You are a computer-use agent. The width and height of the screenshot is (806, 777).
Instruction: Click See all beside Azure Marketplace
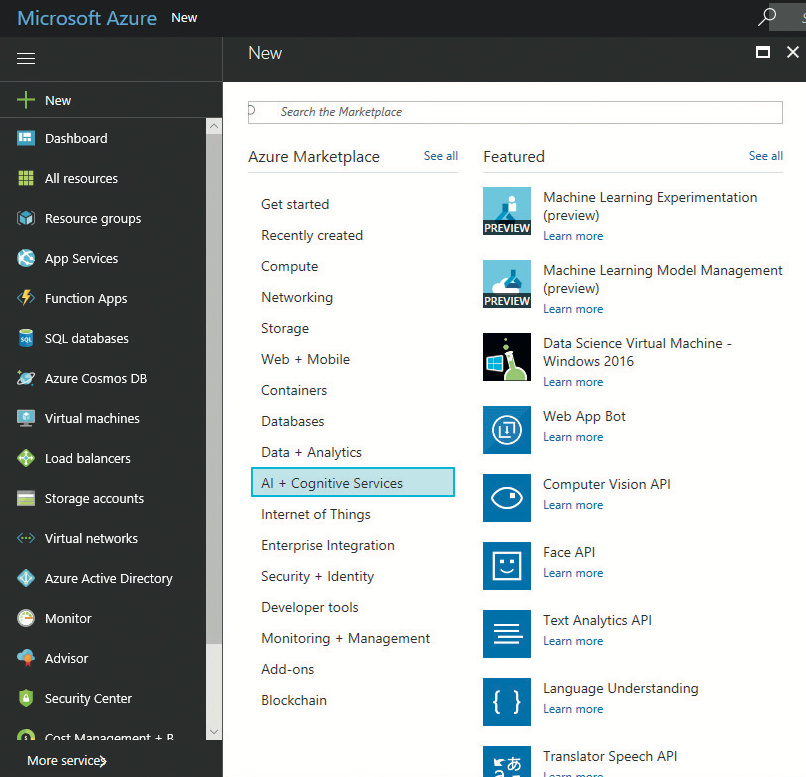[x=440, y=156]
